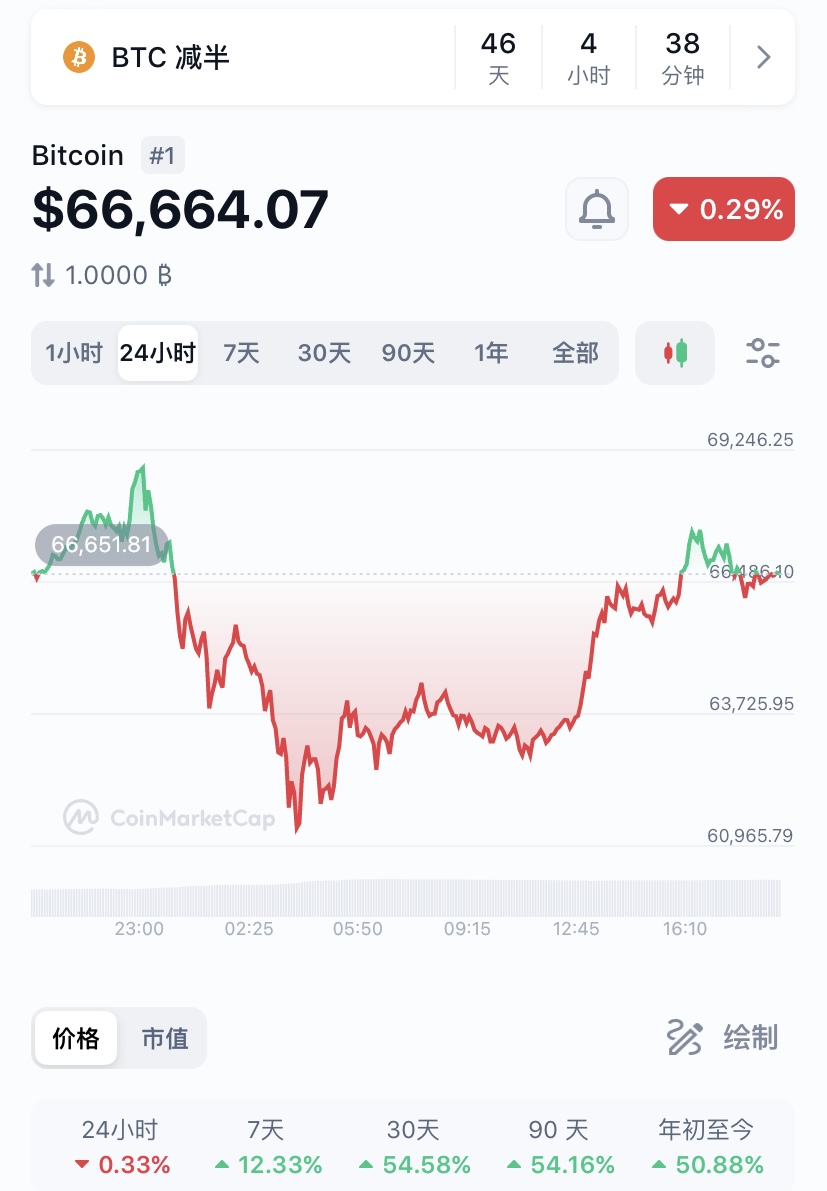Choose the 1年 chart range
This screenshot has height=1191, width=827.
point(490,353)
